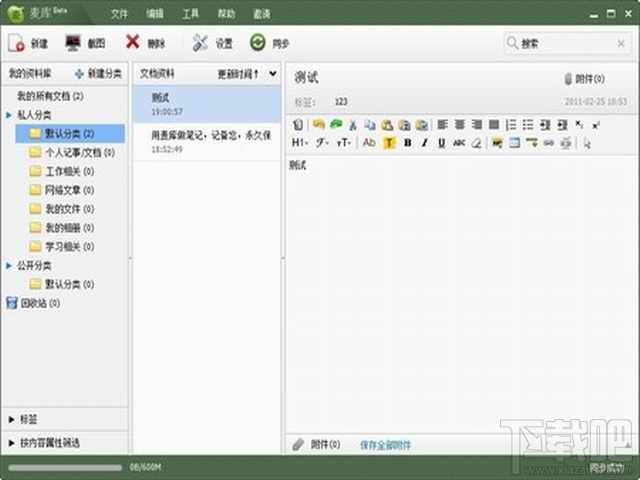The image size is (640, 480).
Task: Click 保存全部附件 link
Action: point(385,445)
